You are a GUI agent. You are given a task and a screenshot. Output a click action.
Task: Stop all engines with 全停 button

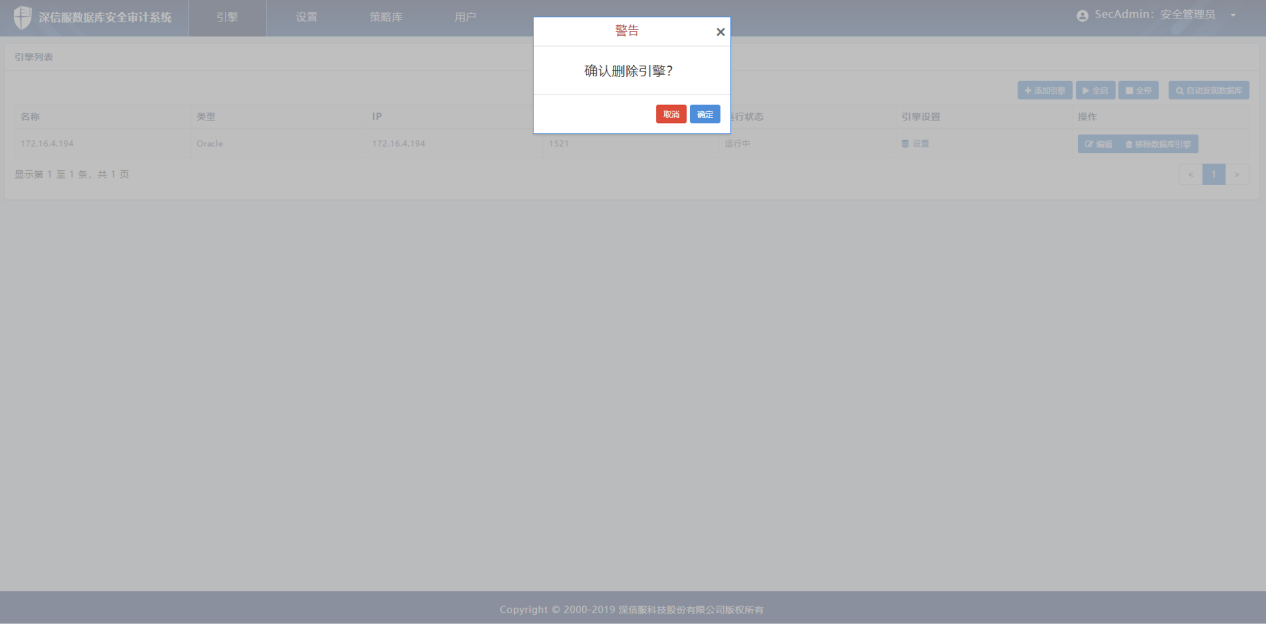(1139, 90)
